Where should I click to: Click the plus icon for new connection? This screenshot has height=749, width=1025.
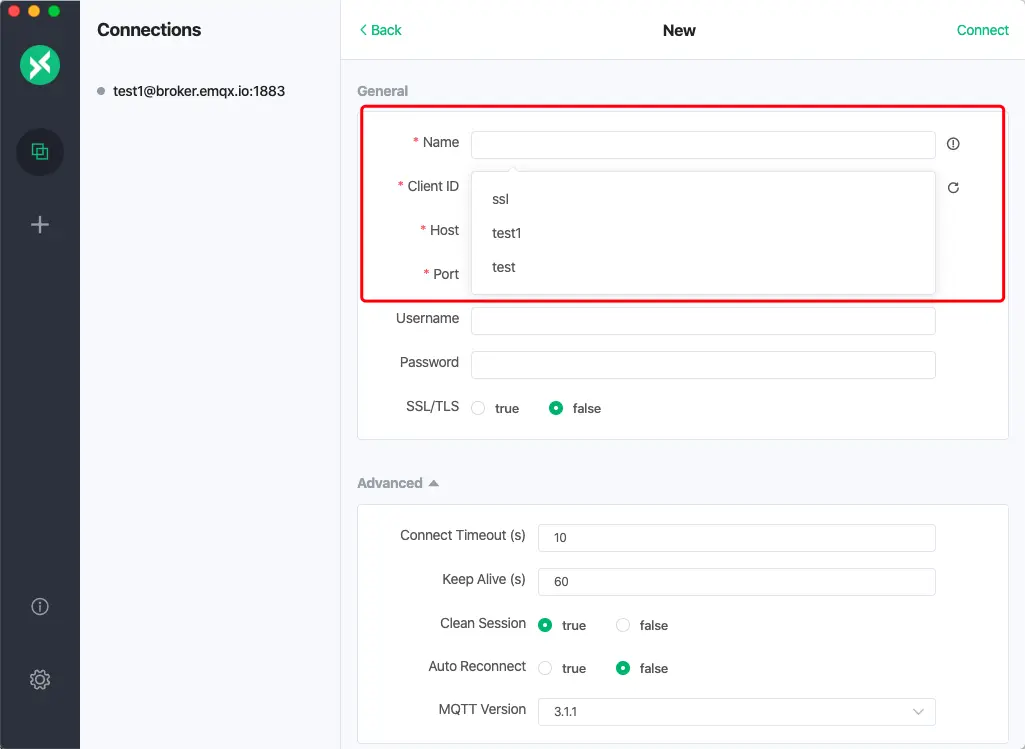coord(40,225)
